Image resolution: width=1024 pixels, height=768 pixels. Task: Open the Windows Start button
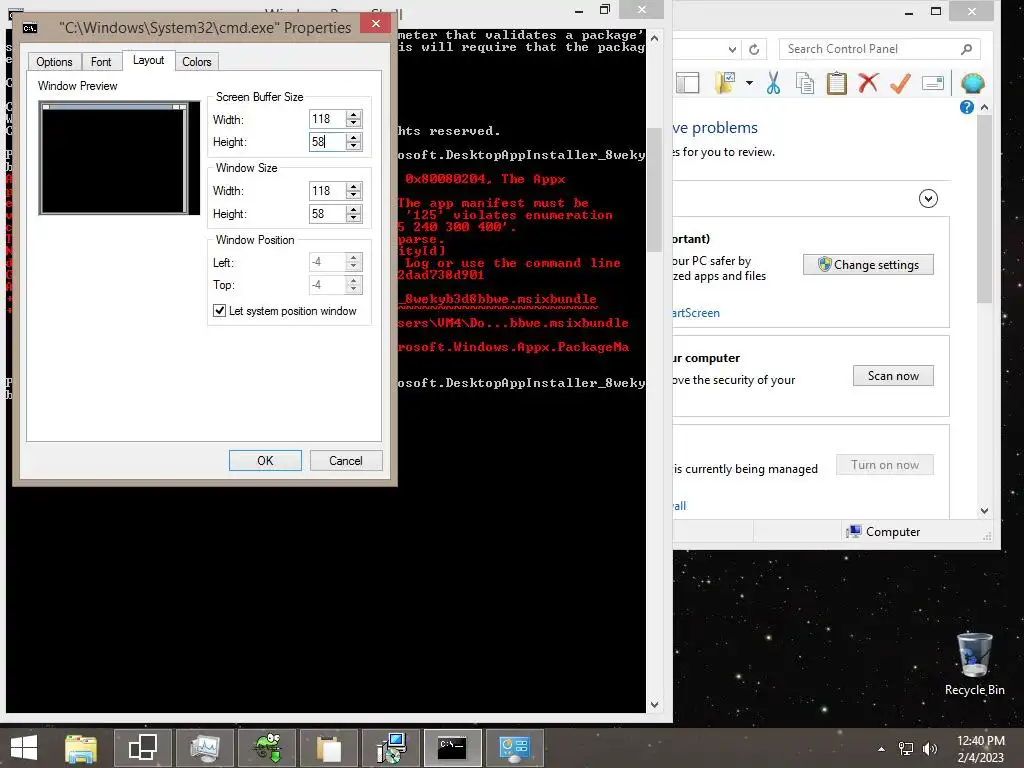coord(24,748)
